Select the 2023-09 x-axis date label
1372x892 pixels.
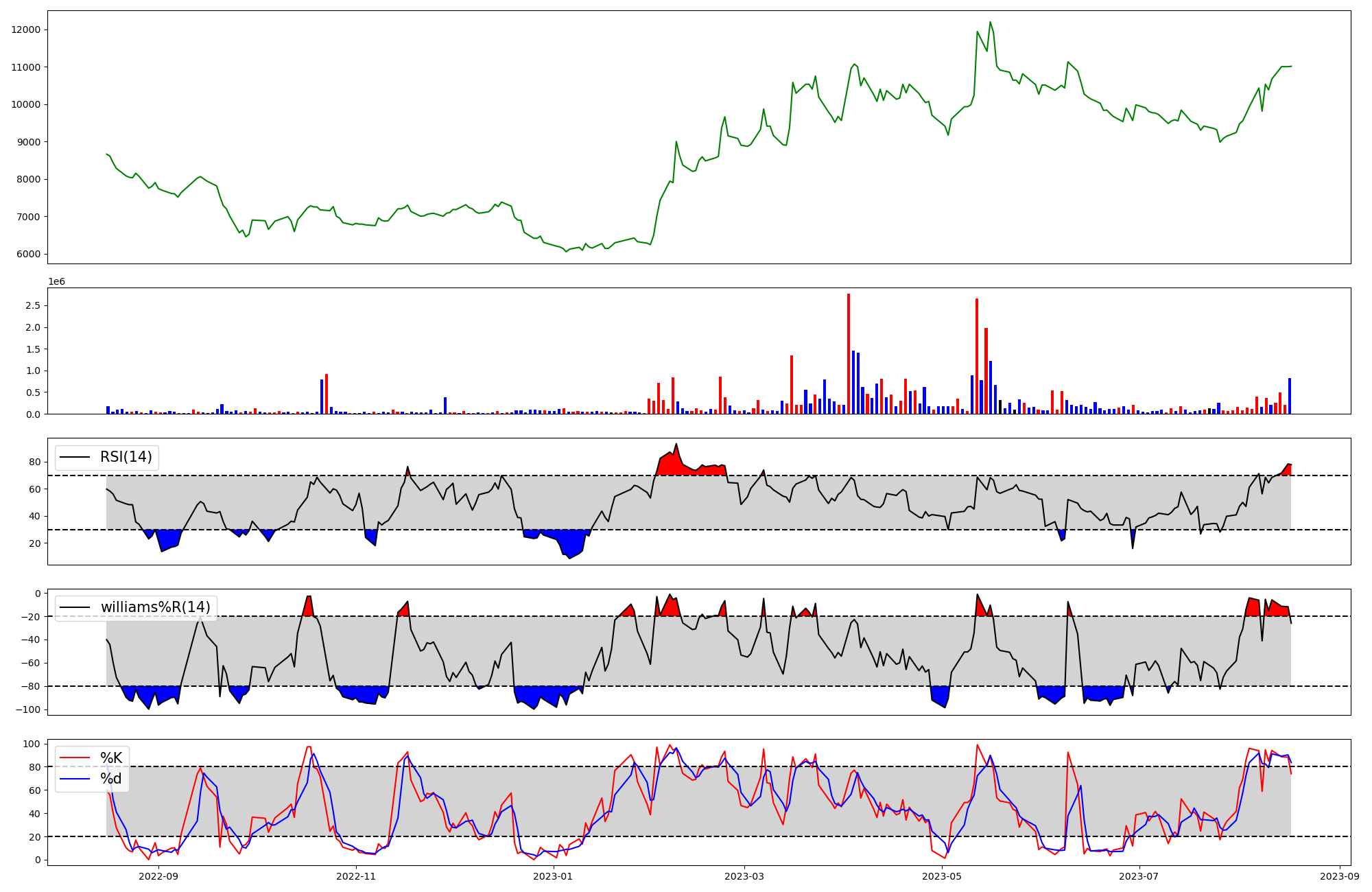click(x=1339, y=876)
